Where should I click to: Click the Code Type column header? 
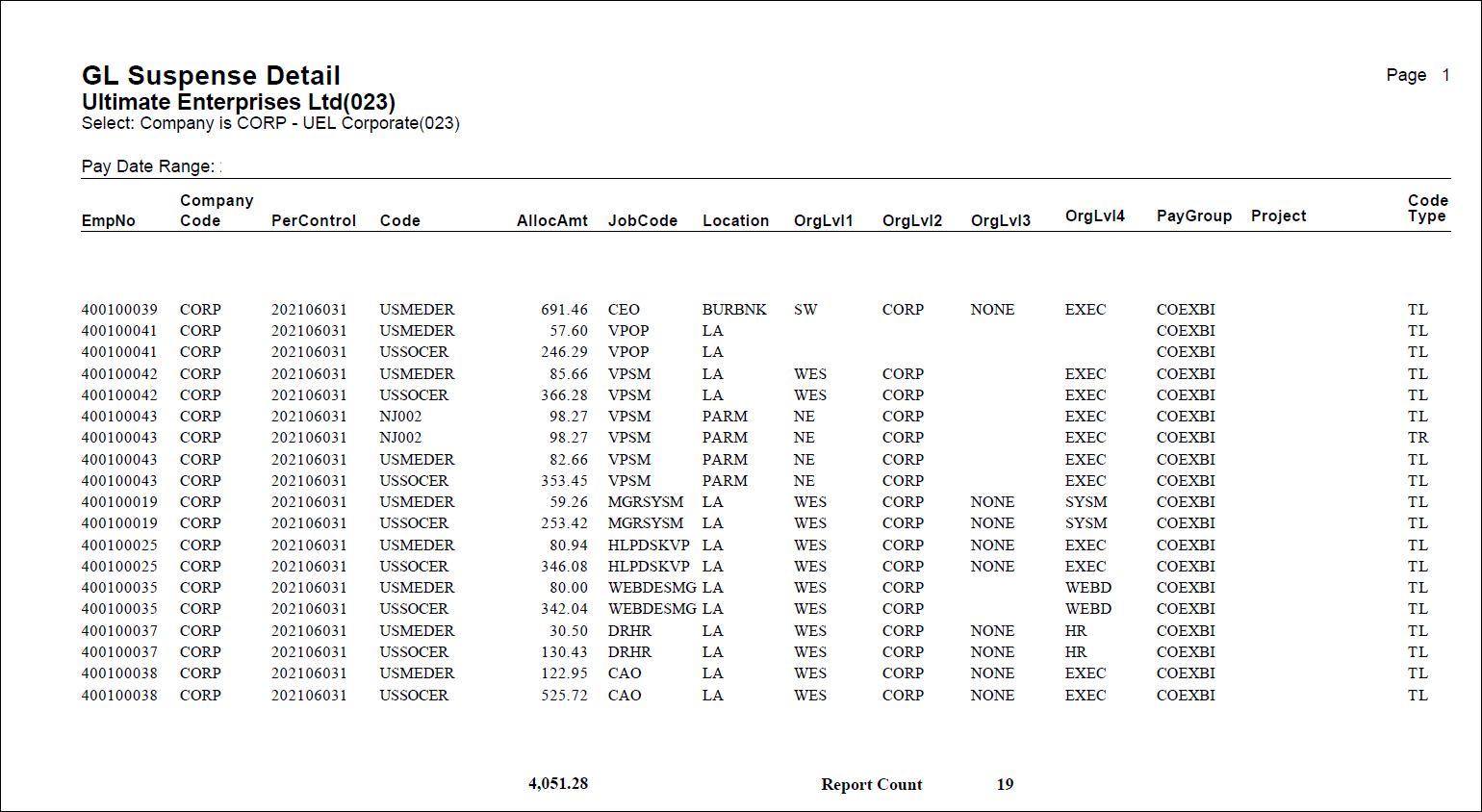1428,208
